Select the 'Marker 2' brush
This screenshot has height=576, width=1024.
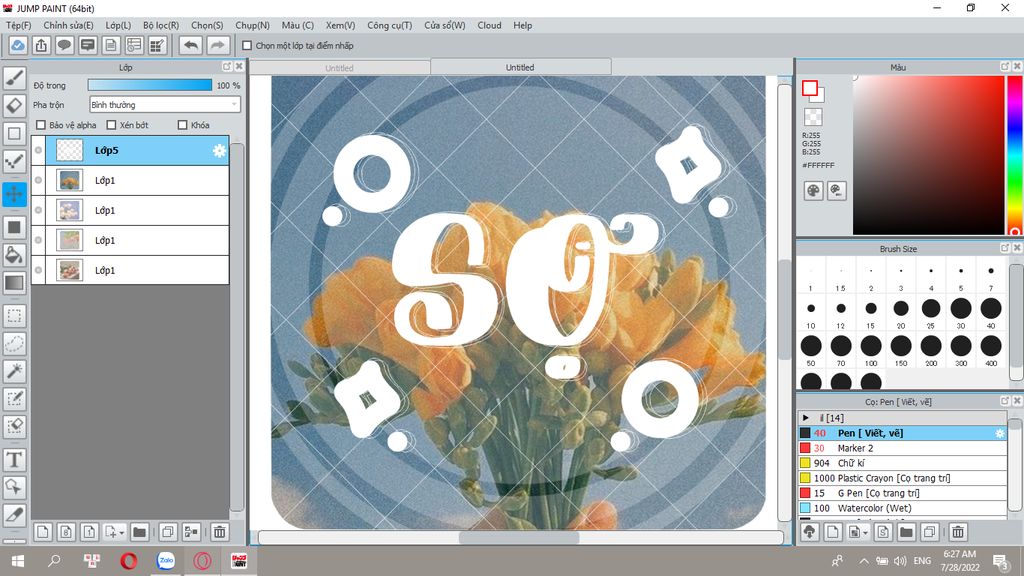tap(903, 448)
